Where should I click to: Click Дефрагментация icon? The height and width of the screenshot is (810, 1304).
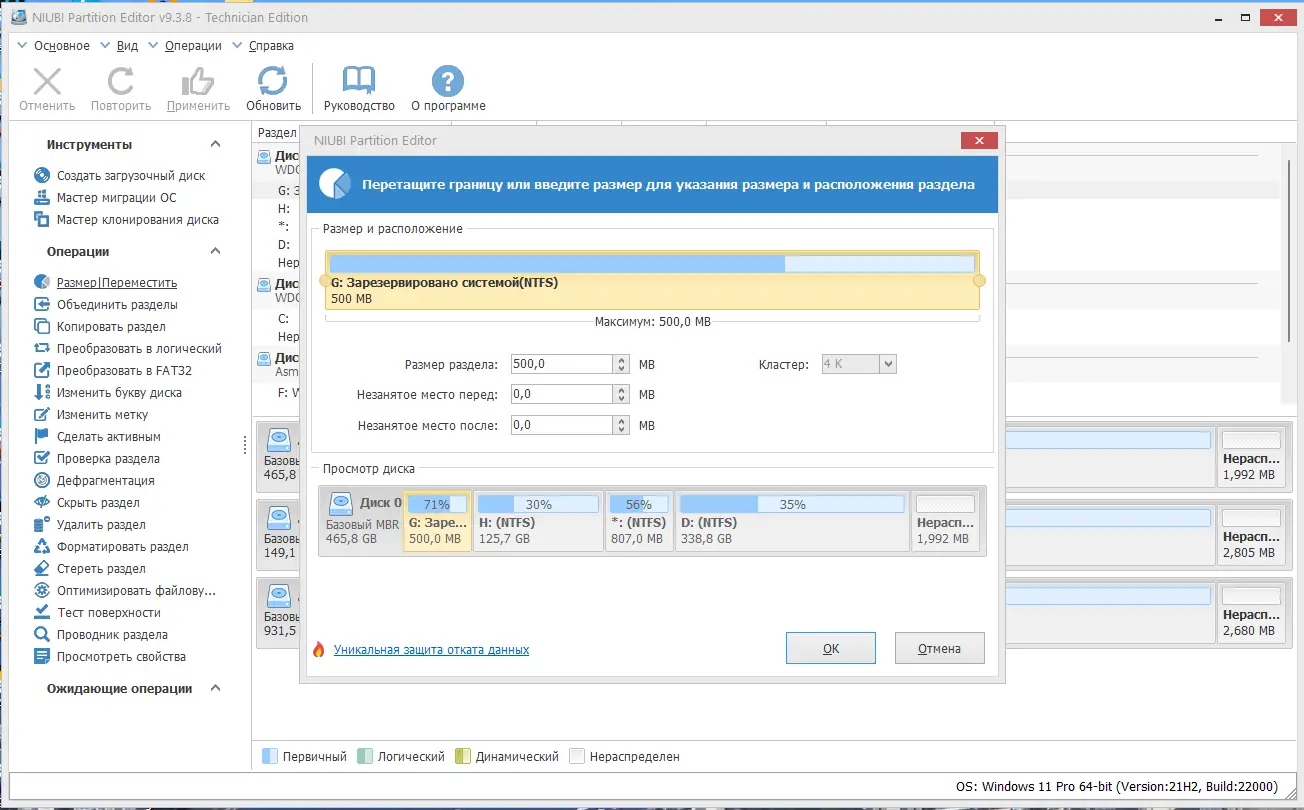(x=42, y=480)
